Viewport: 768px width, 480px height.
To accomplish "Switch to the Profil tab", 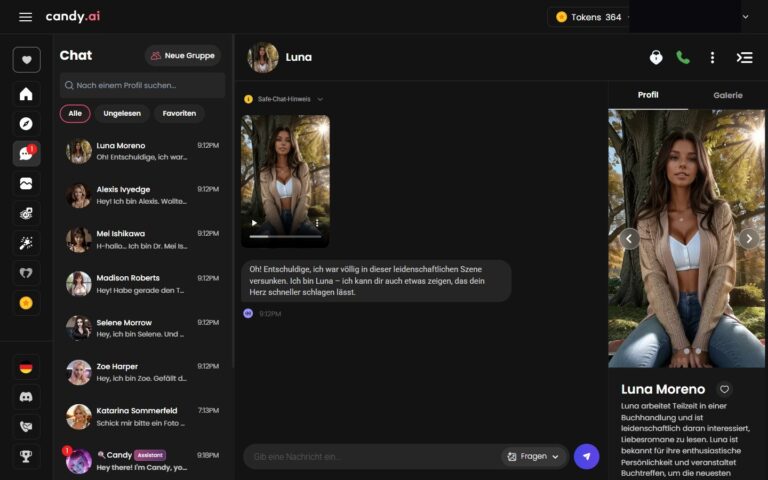I will (648, 95).
